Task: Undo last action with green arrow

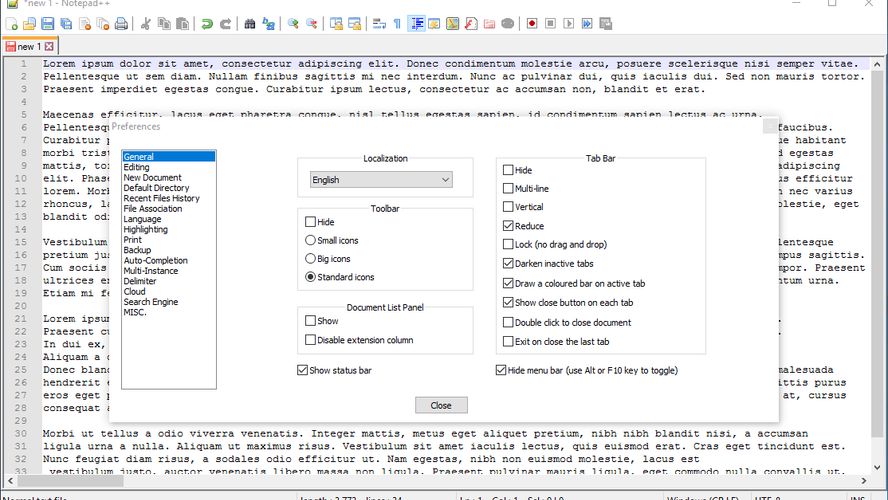Action: point(207,24)
